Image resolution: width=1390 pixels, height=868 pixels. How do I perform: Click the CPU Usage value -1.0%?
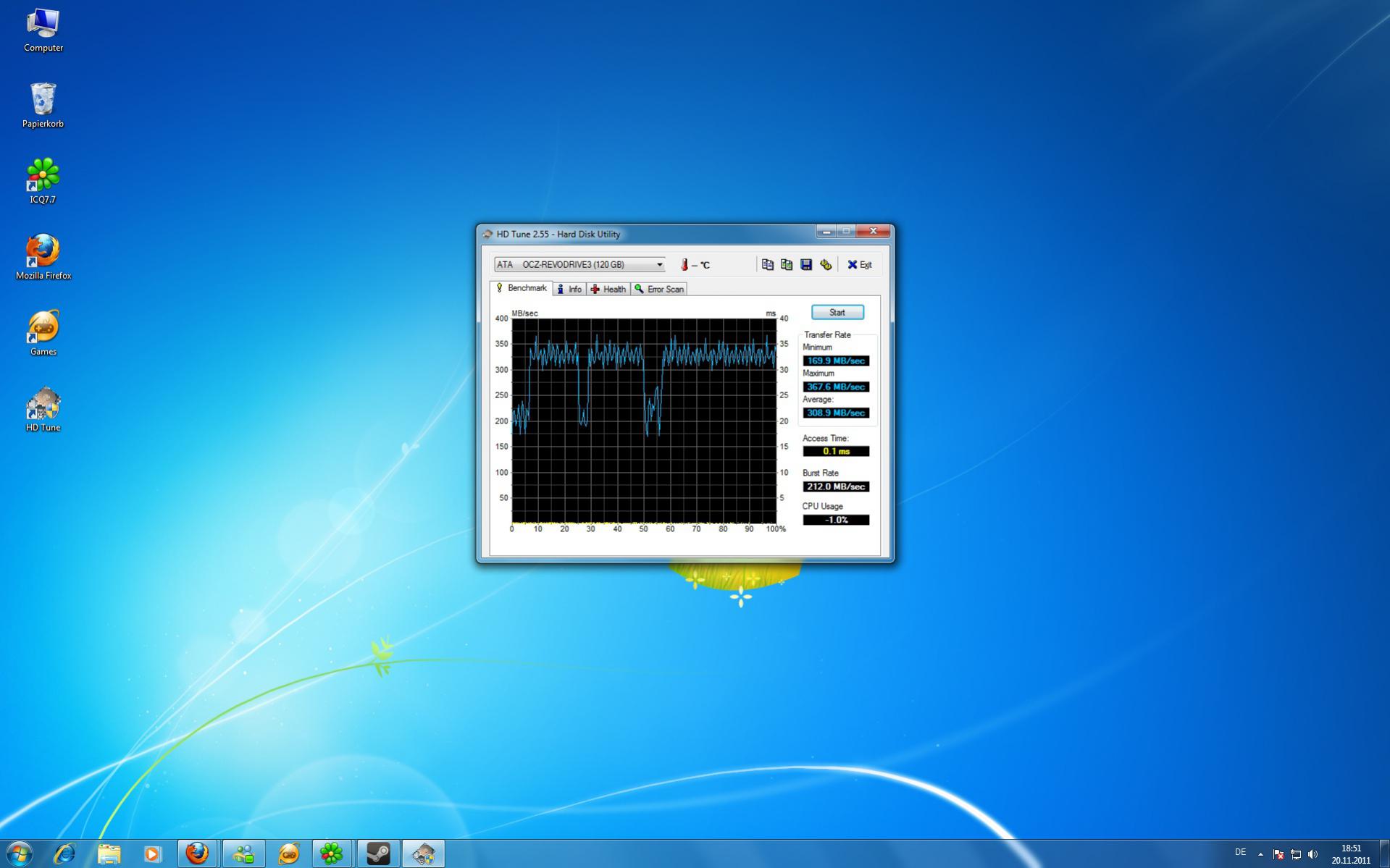click(836, 520)
